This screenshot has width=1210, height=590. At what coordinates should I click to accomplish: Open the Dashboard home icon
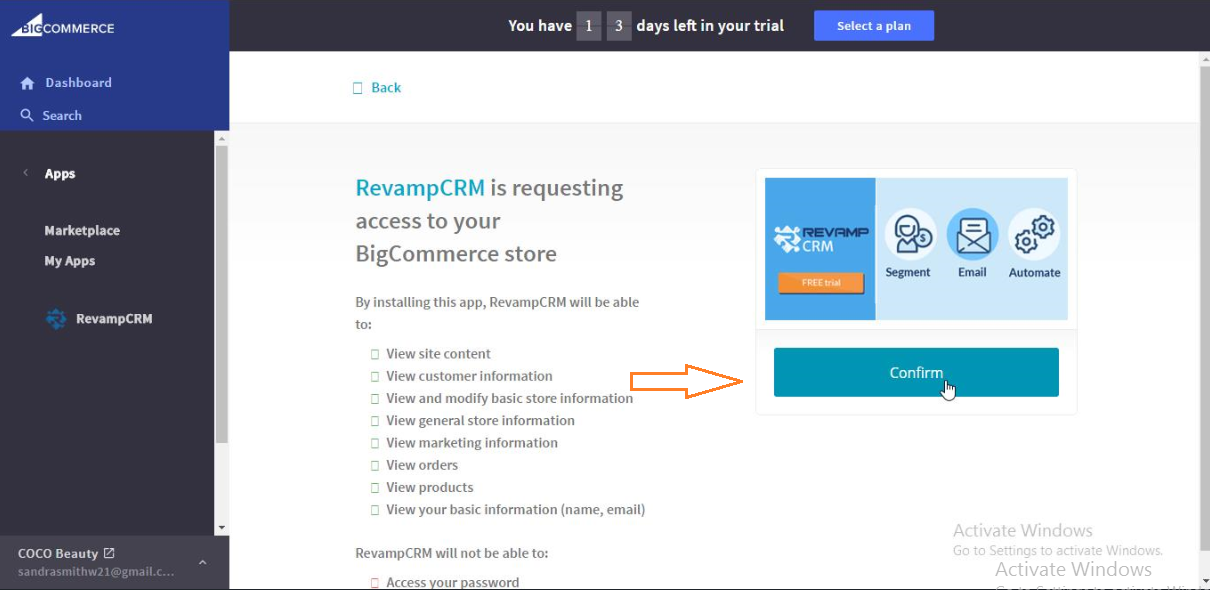27,83
